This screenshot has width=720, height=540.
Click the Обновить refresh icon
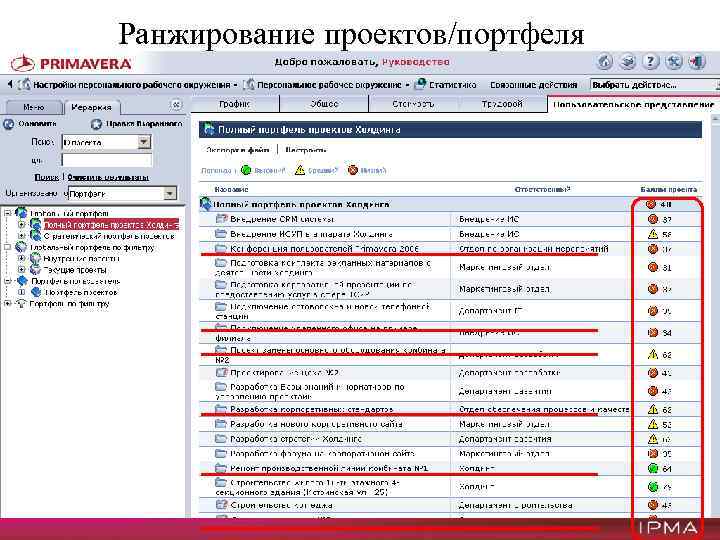pos(8,124)
